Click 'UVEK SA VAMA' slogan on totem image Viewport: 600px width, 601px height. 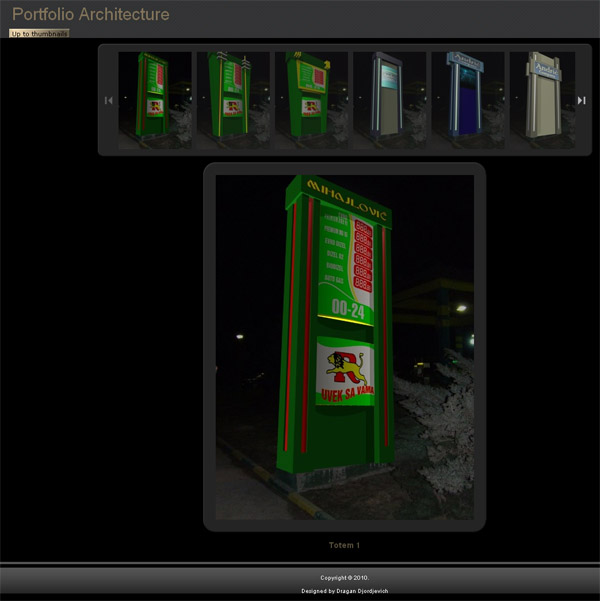click(x=347, y=394)
